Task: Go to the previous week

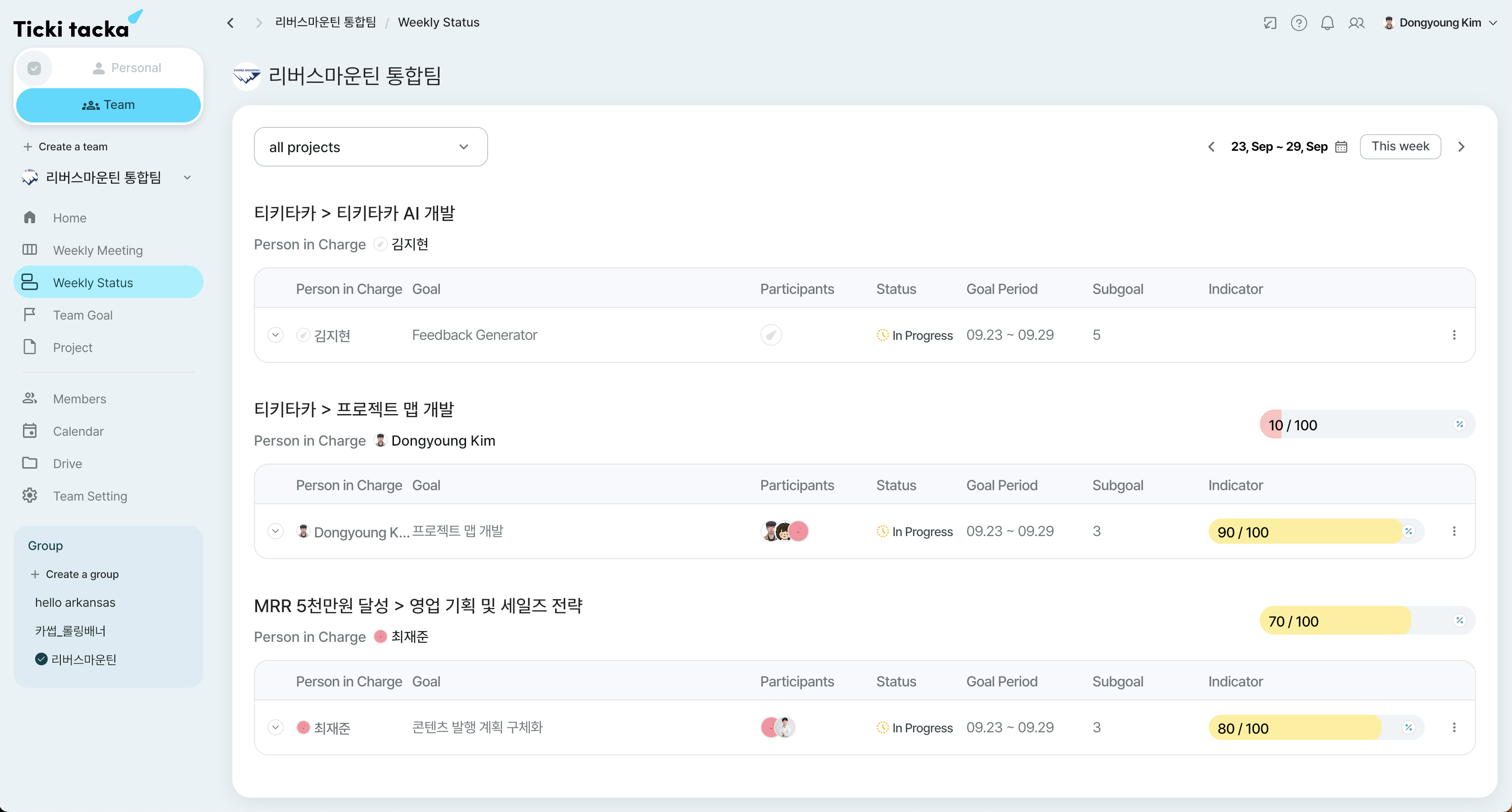Action: pyautogui.click(x=1212, y=147)
